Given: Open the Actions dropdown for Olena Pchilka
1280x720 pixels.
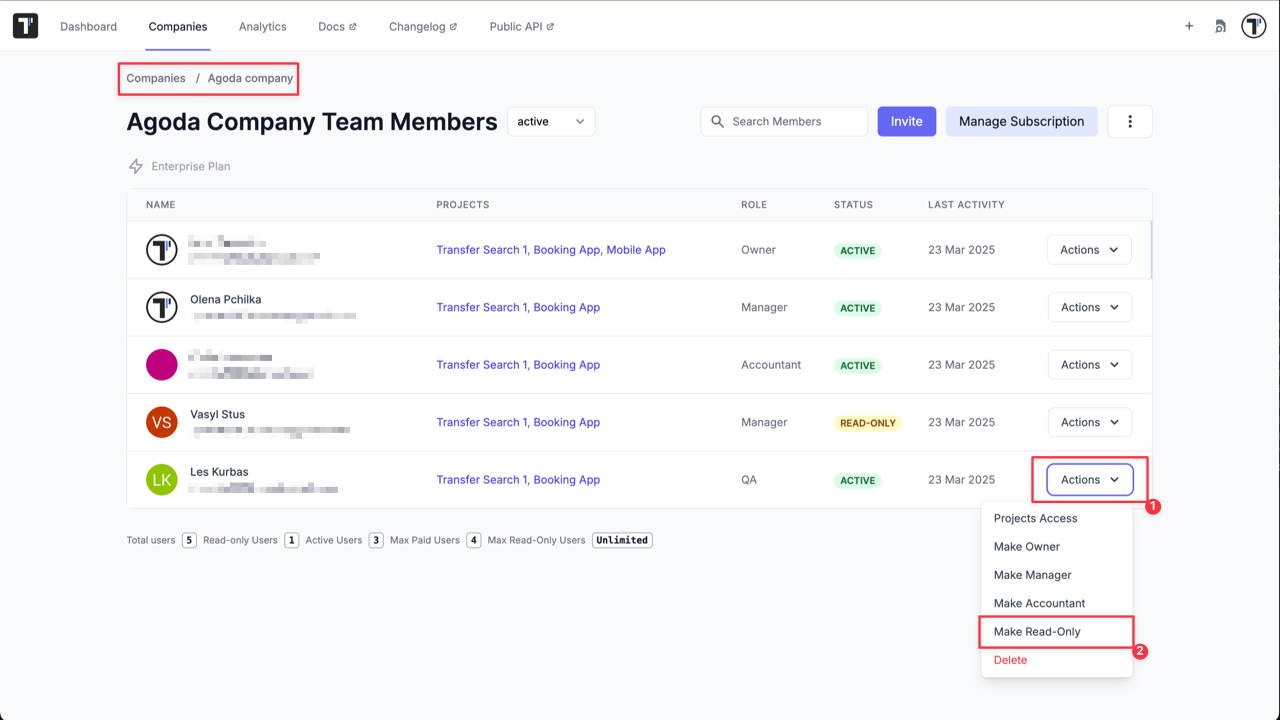Looking at the screenshot, I should click(x=1089, y=307).
